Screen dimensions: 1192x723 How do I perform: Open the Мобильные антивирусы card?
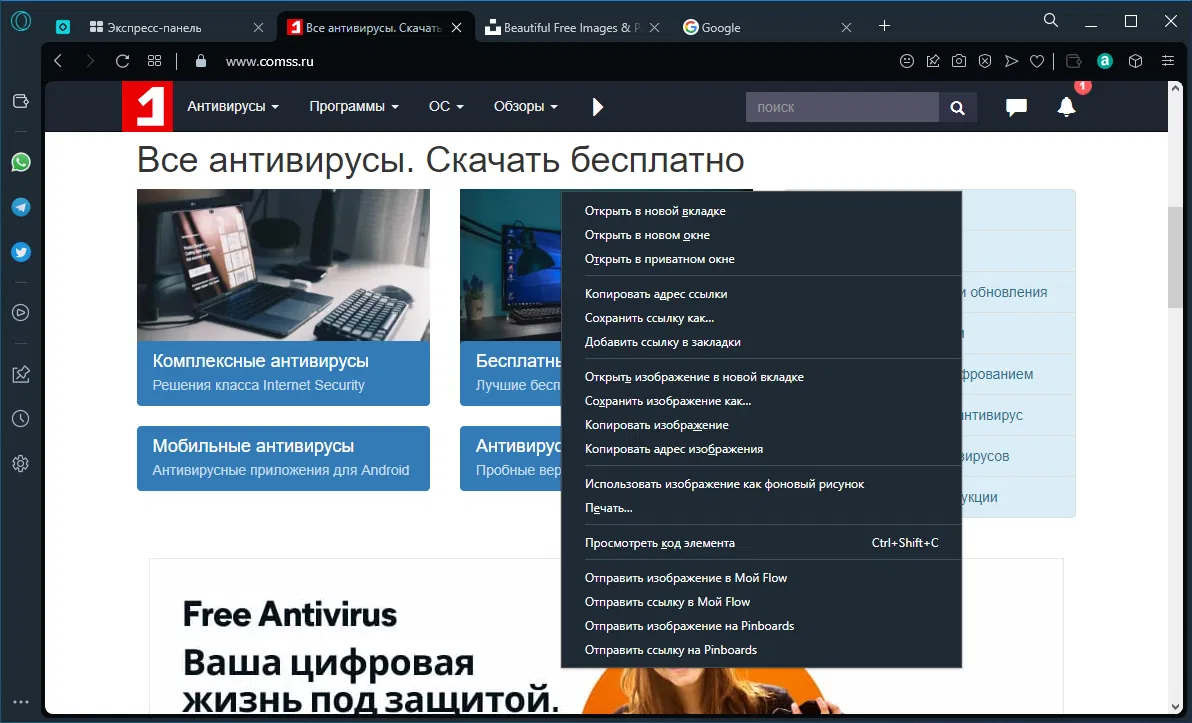tap(284, 458)
